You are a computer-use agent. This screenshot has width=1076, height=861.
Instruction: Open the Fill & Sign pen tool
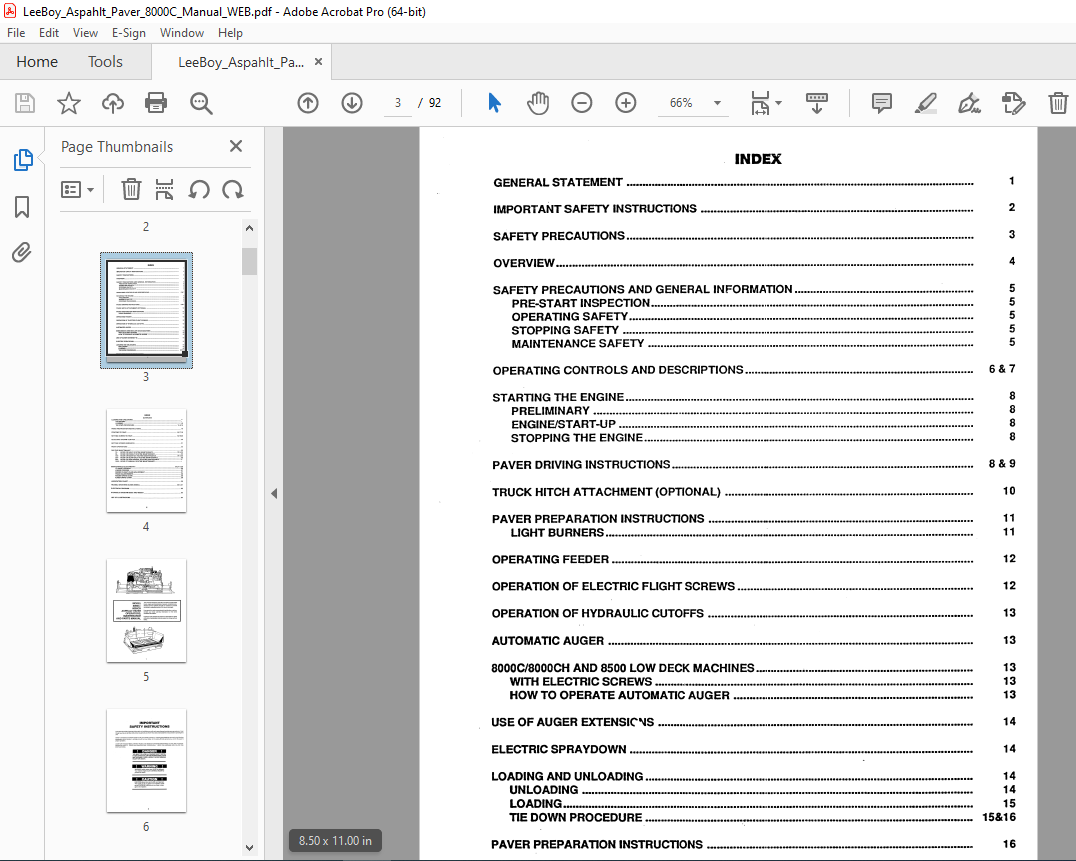click(969, 103)
